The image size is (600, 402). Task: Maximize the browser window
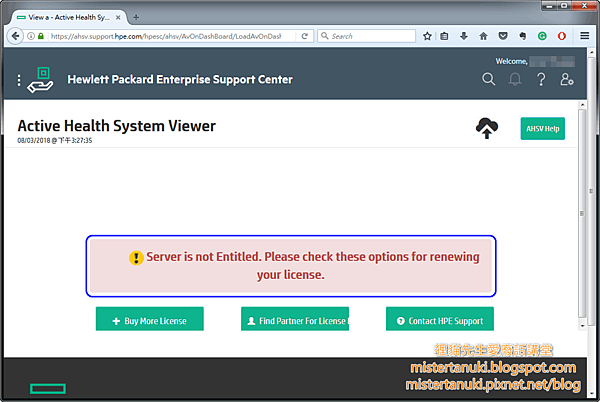(564, 6)
